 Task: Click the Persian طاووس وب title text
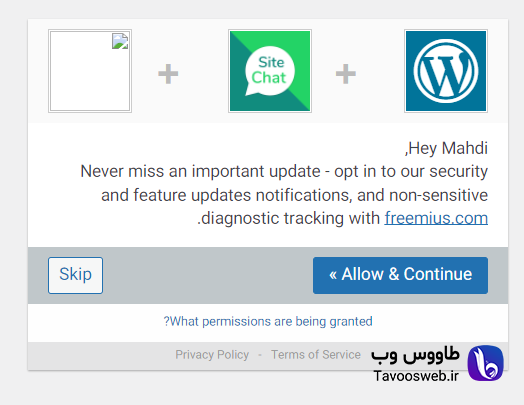(x=415, y=355)
